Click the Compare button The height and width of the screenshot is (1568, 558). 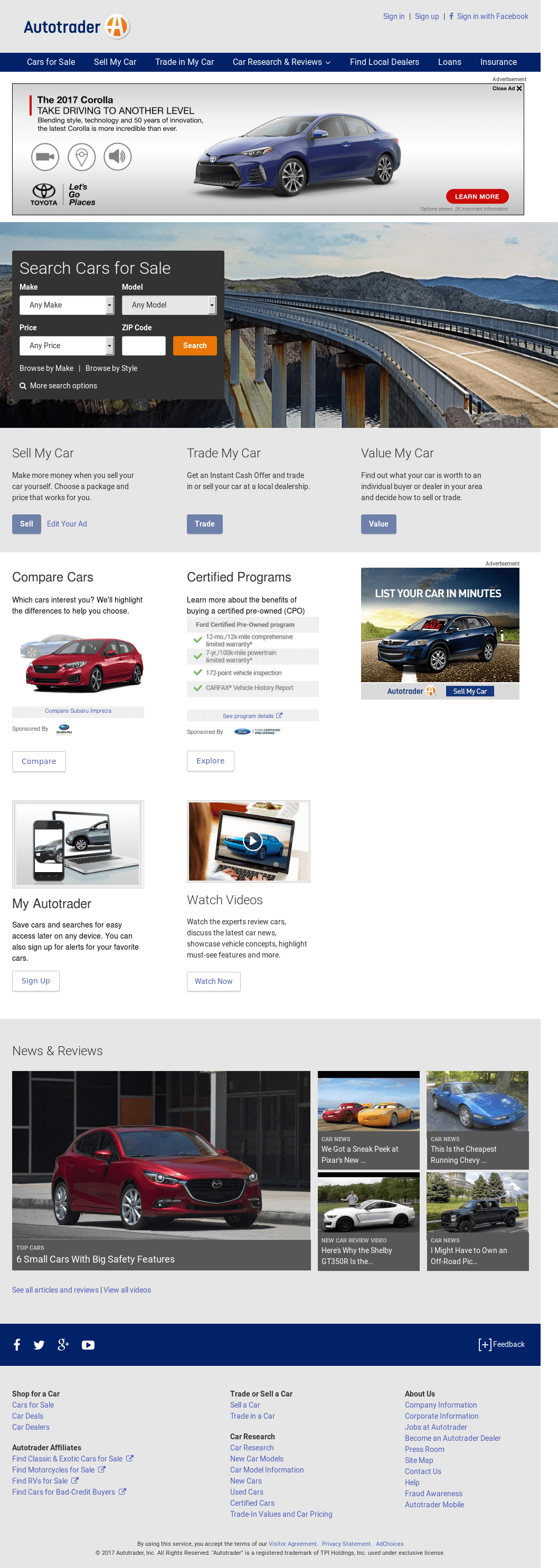tap(39, 761)
